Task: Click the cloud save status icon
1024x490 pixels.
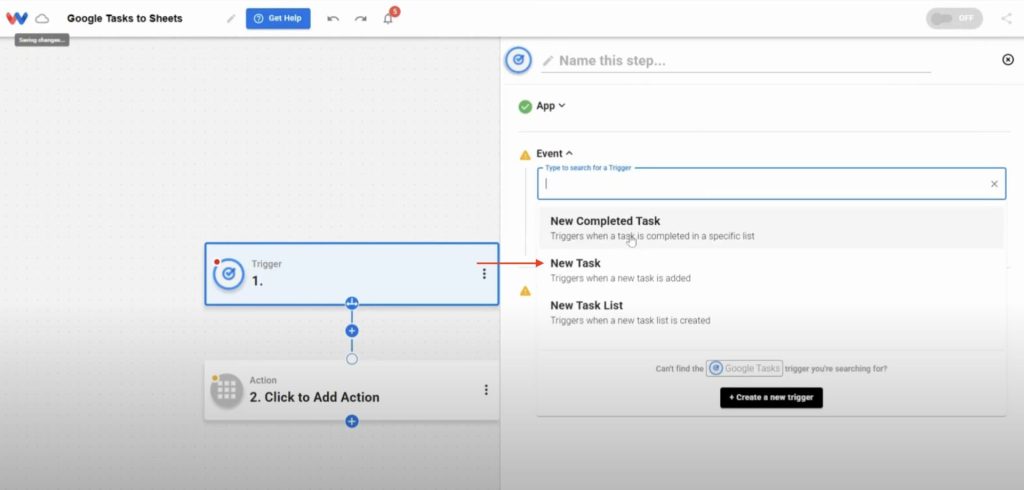Action: pos(42,18)
